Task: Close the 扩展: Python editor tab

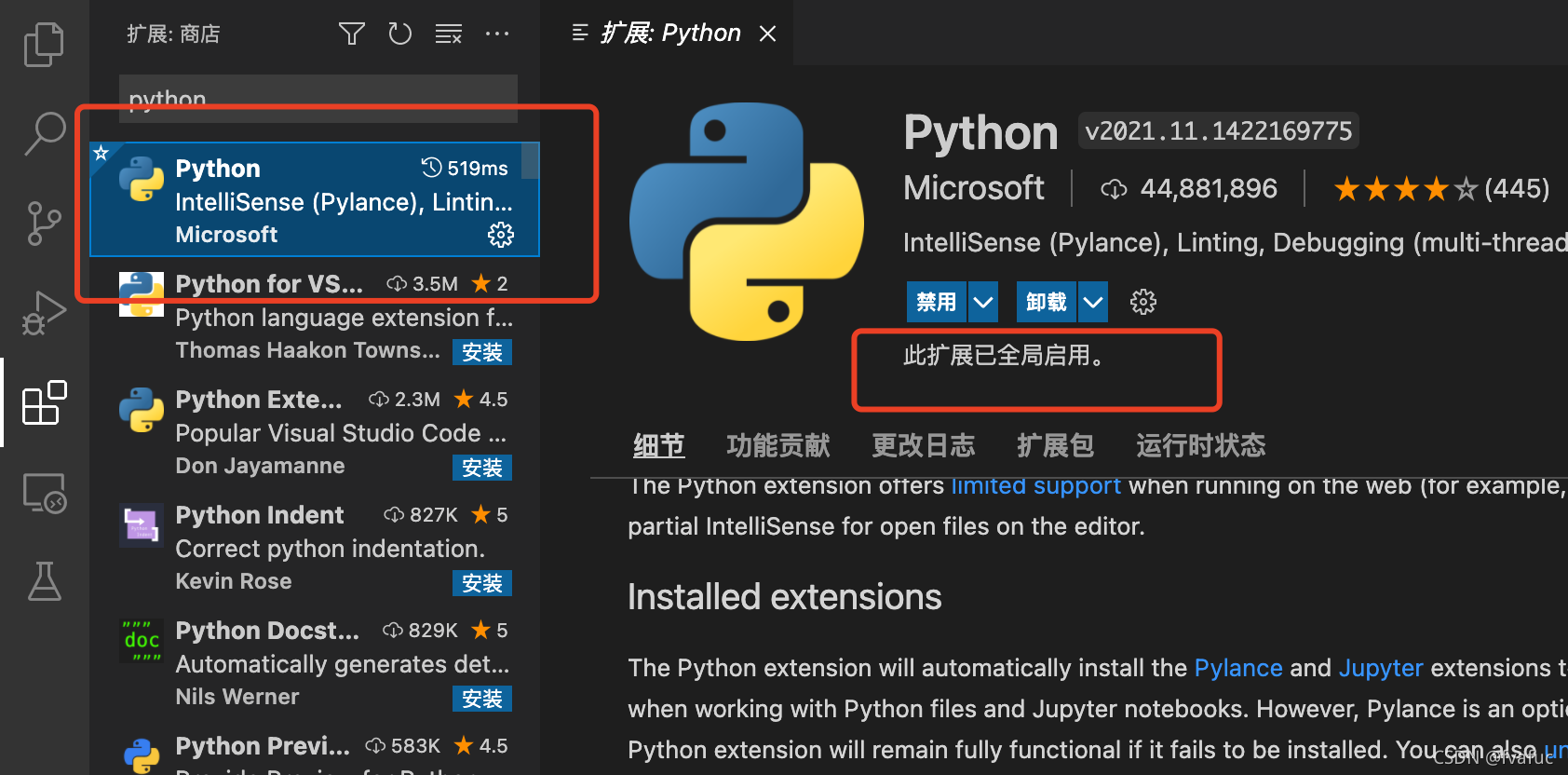Action: pyautogui.click(x=767, y=34)
